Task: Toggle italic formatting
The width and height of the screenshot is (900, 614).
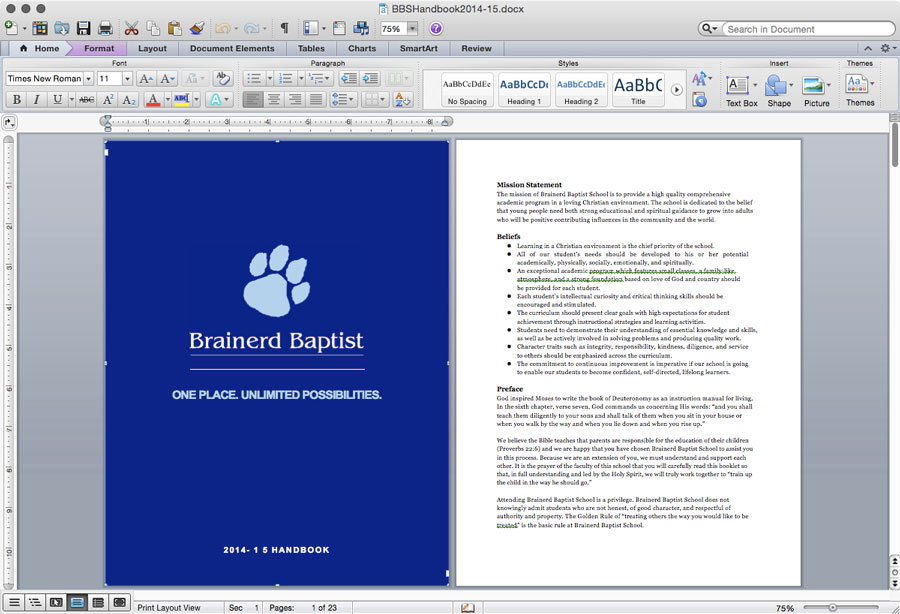Action: click(37, 100)
